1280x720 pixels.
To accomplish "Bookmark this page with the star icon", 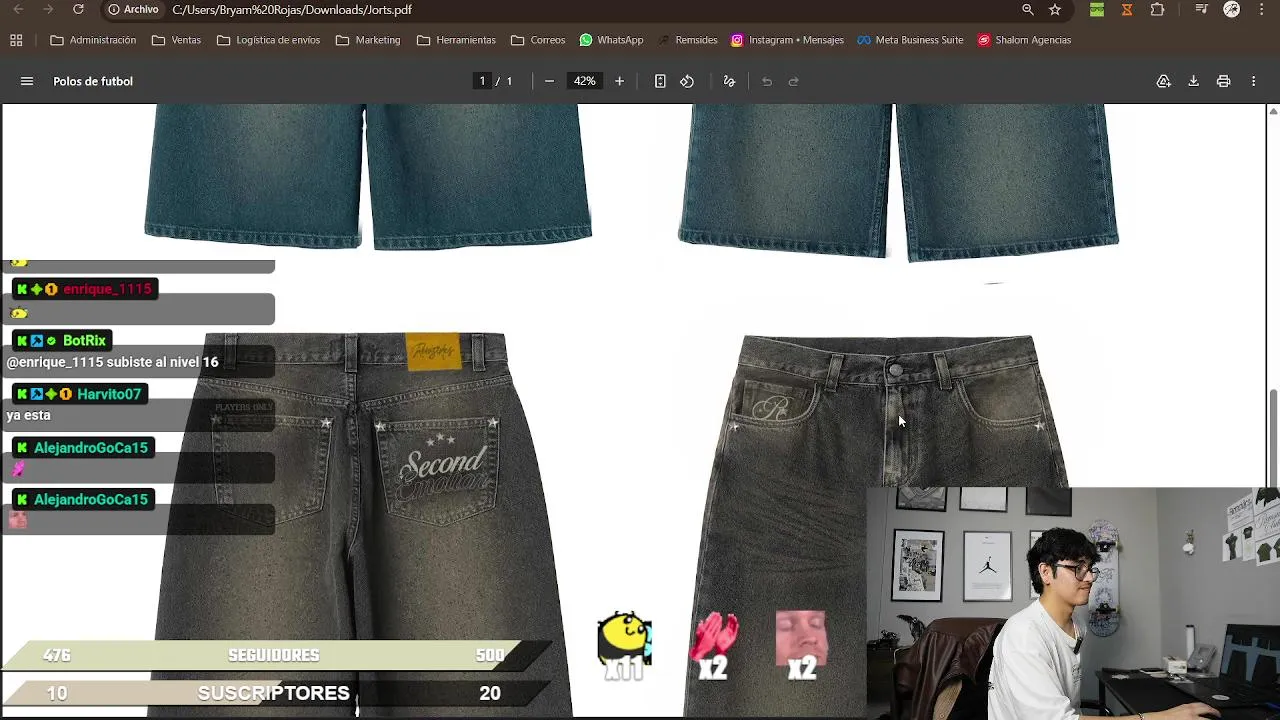I will [x=1055, y=9].
